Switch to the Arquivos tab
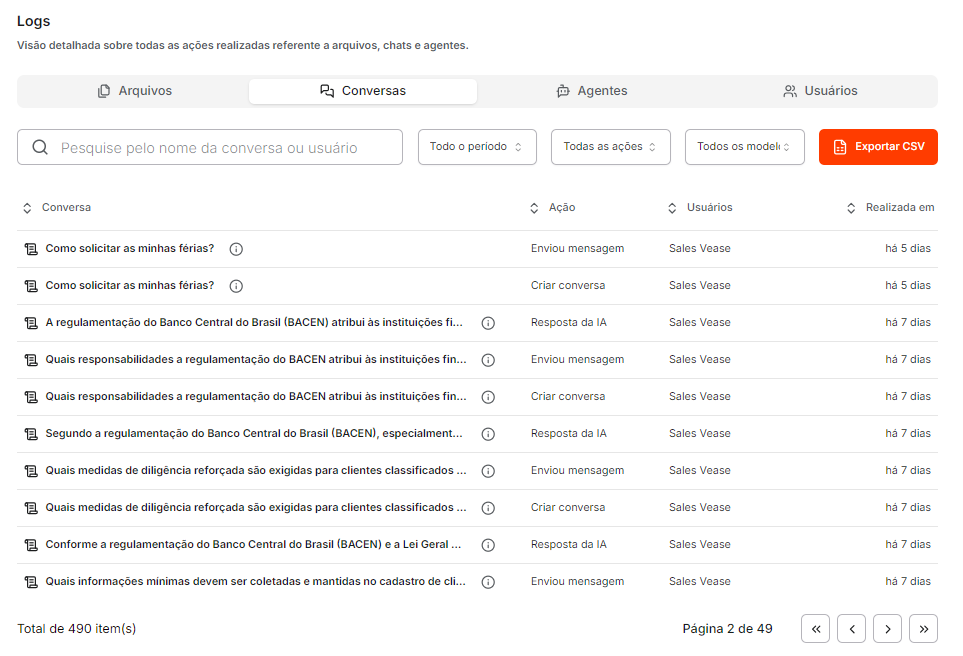 133,90
